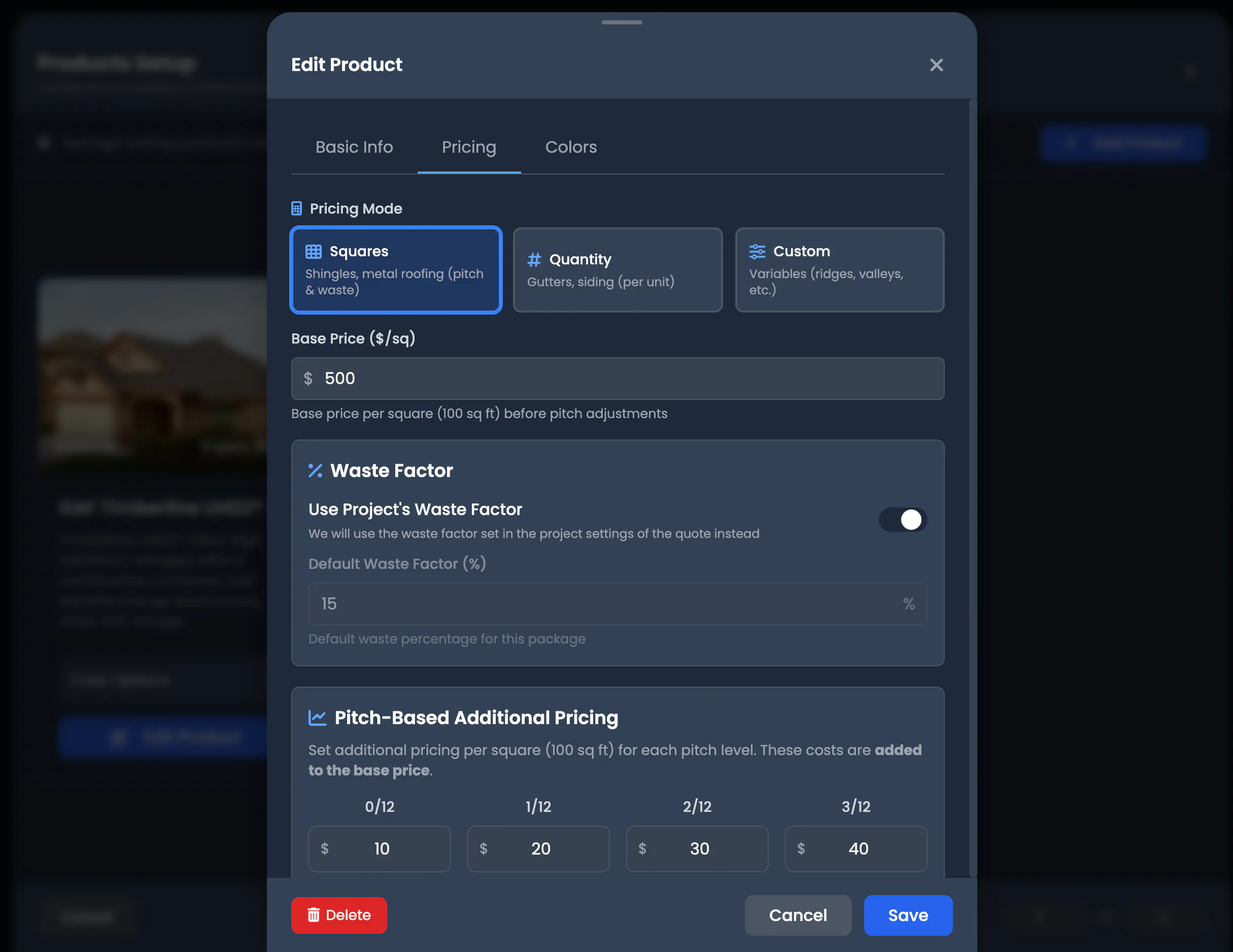The height and width of the screenshot is (952, 1233).
Task: Click the Add Product button in background page
Action: [1123, 144]
